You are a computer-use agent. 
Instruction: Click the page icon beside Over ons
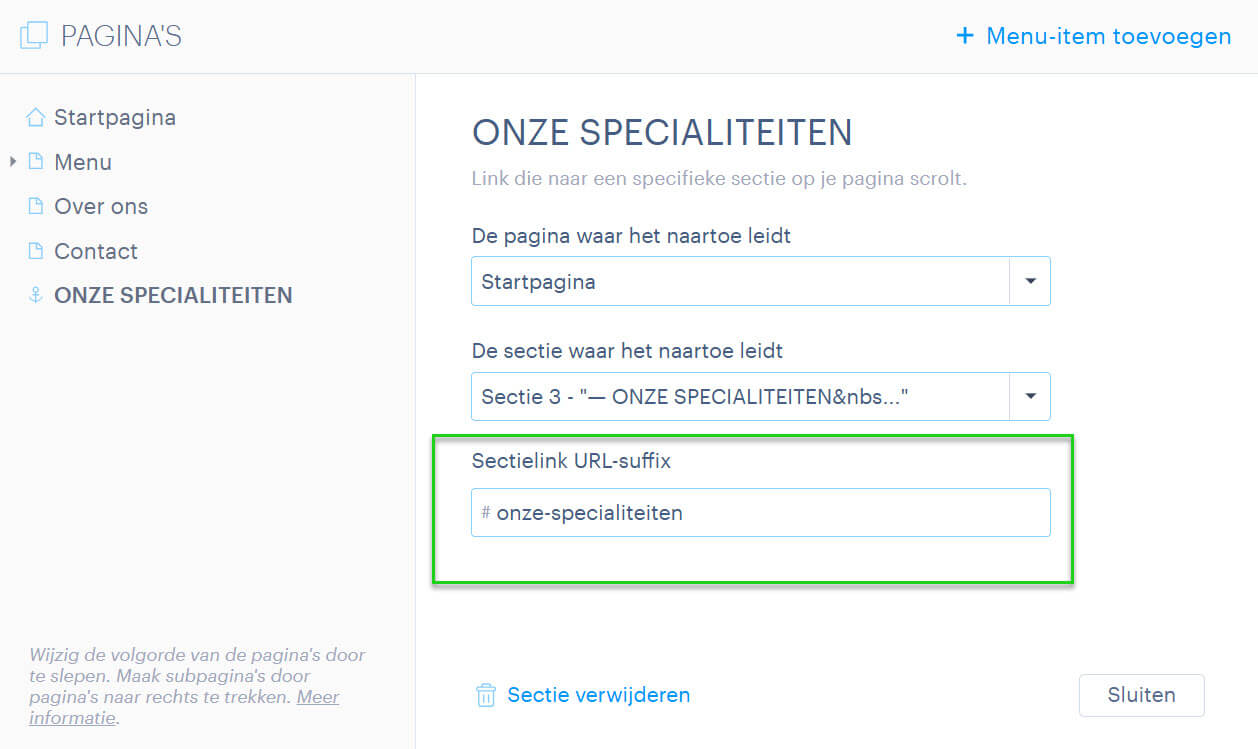pyautogui.click(x=35, y=206)
